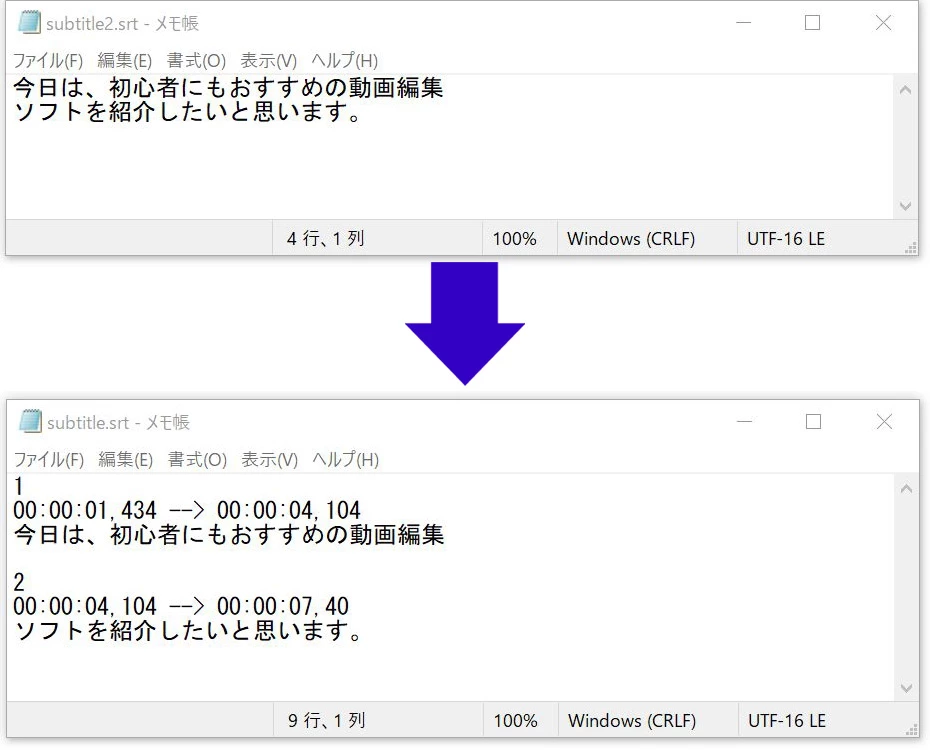
Task: Click Notepad icon in subtitle2.srt title bar
Action: click(28, 23)
